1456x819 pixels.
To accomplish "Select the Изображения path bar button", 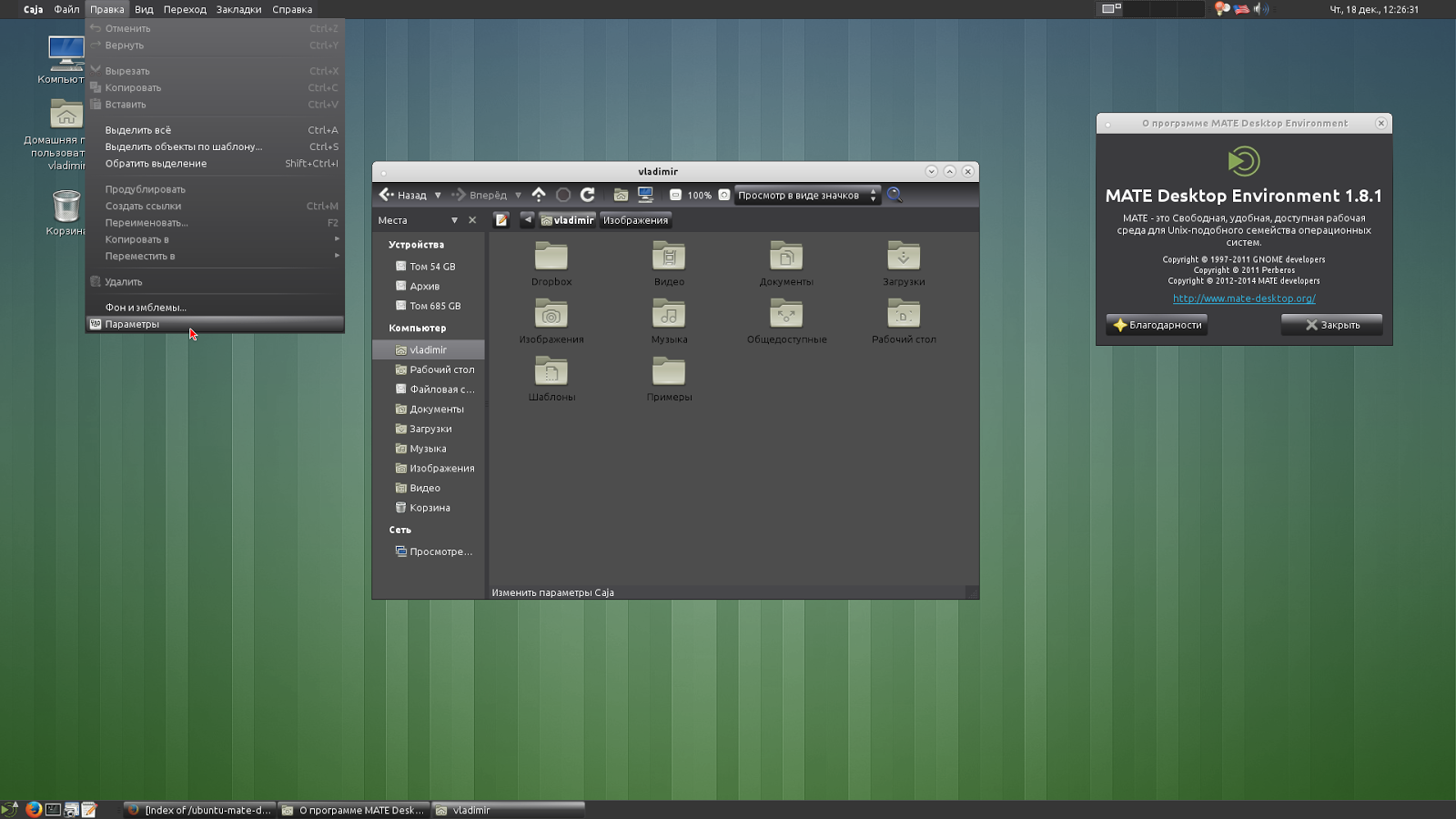I will tap(635, 220).
